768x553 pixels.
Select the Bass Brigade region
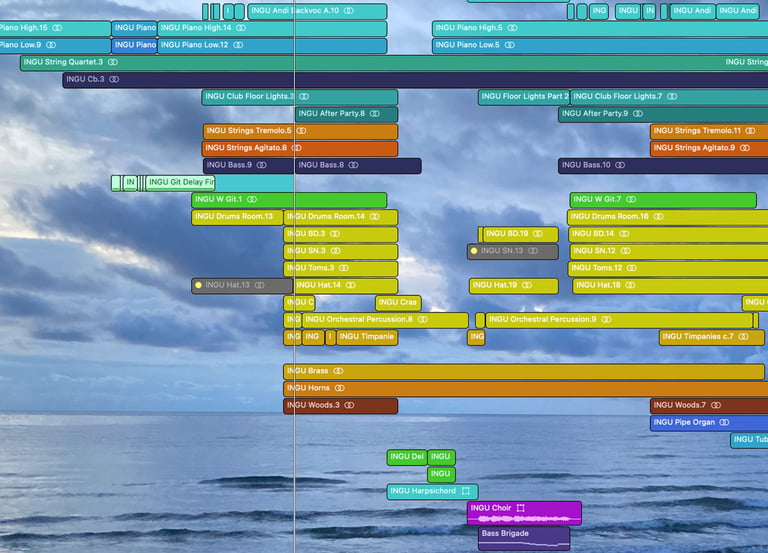tap(524, 538)
